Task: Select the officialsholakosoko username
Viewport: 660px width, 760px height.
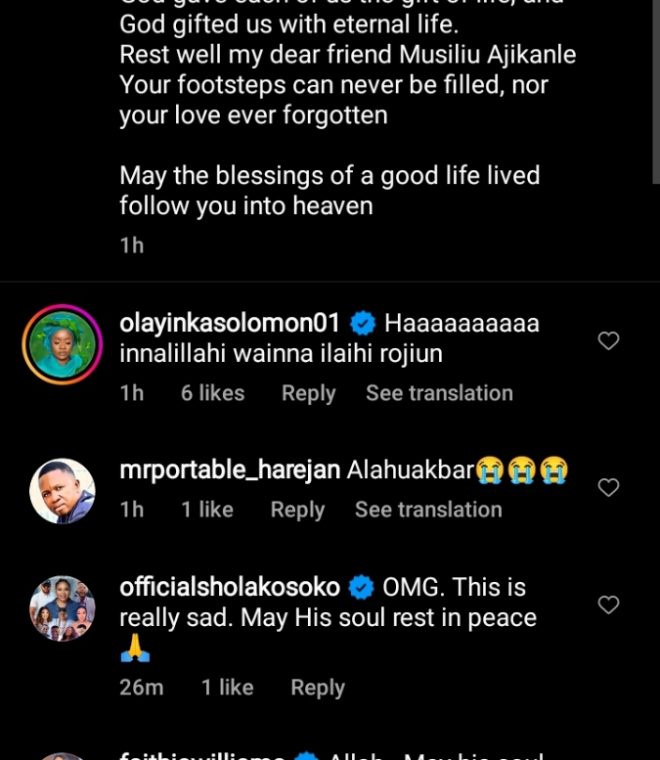Action: [x=230, y=587]
